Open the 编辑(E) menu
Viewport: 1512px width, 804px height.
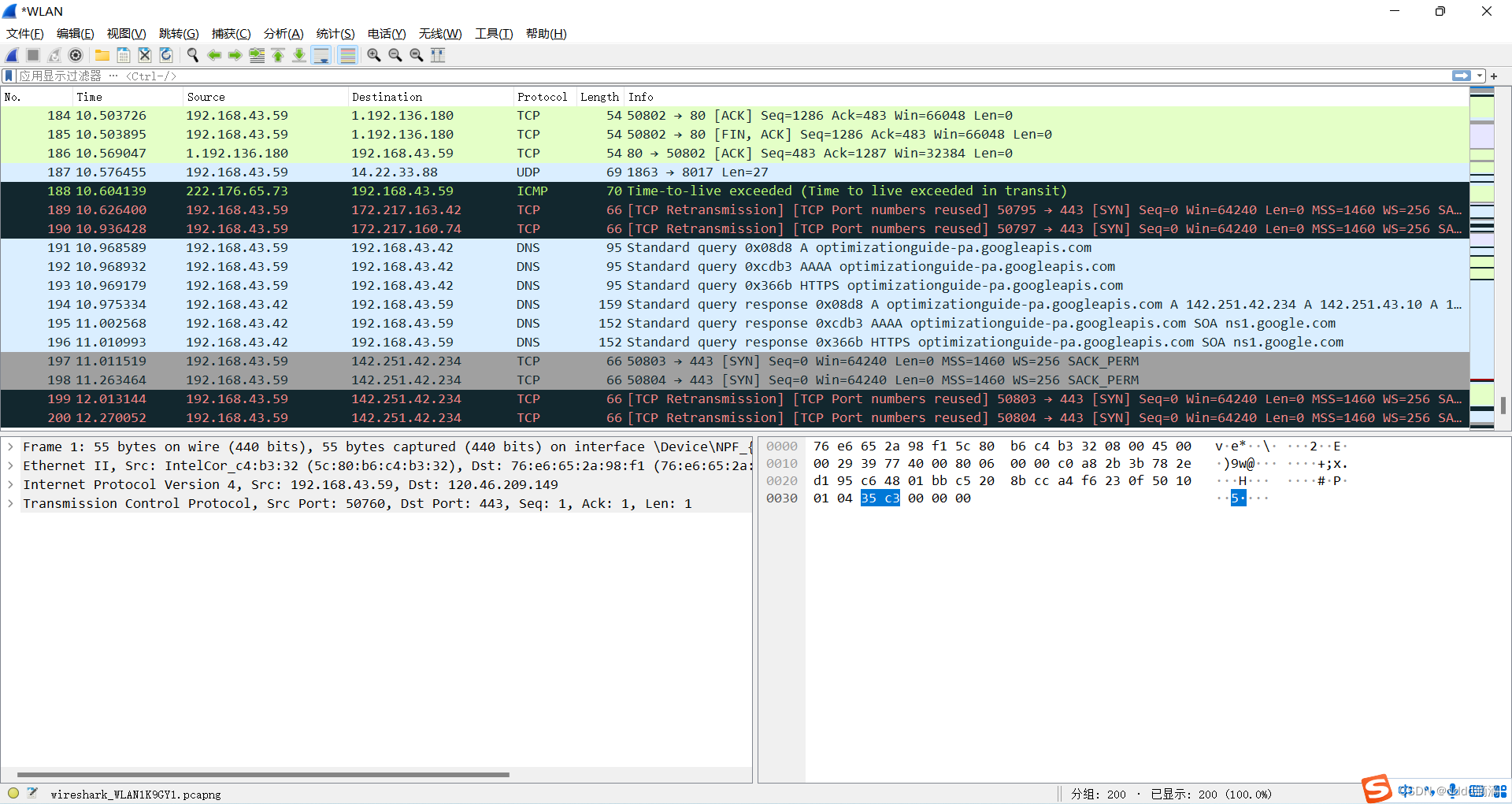(x=76, y=33)
